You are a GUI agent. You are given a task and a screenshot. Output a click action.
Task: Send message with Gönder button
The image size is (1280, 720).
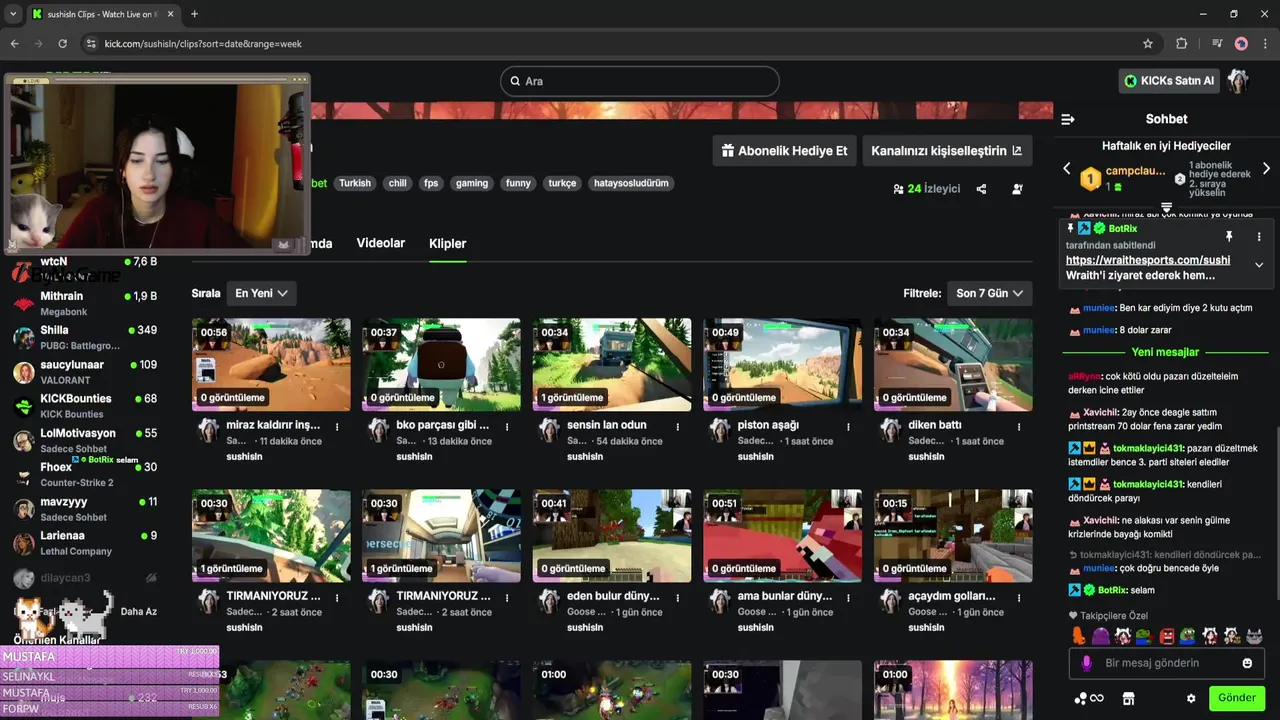click(1237, 698)
